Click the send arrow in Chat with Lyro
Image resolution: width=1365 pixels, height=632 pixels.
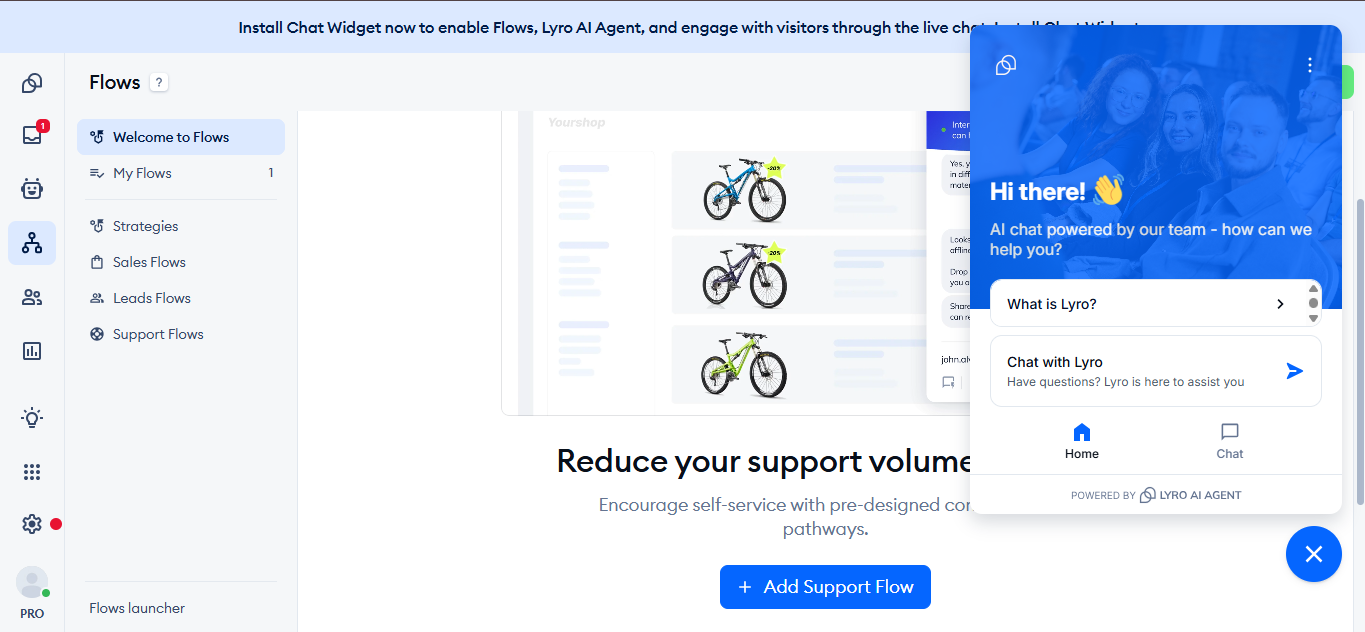[1295, 371]
